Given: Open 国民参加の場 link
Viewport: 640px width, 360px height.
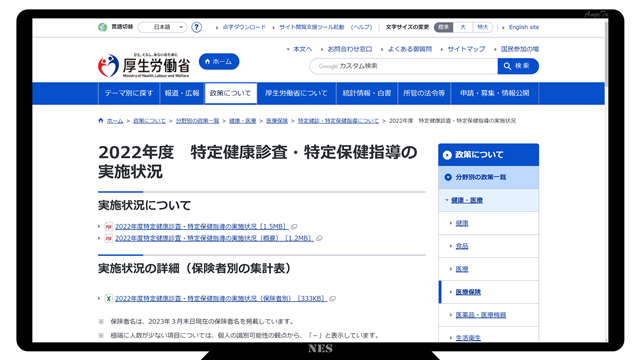Looking at the screenshot, I should click(x=520, y=49).
